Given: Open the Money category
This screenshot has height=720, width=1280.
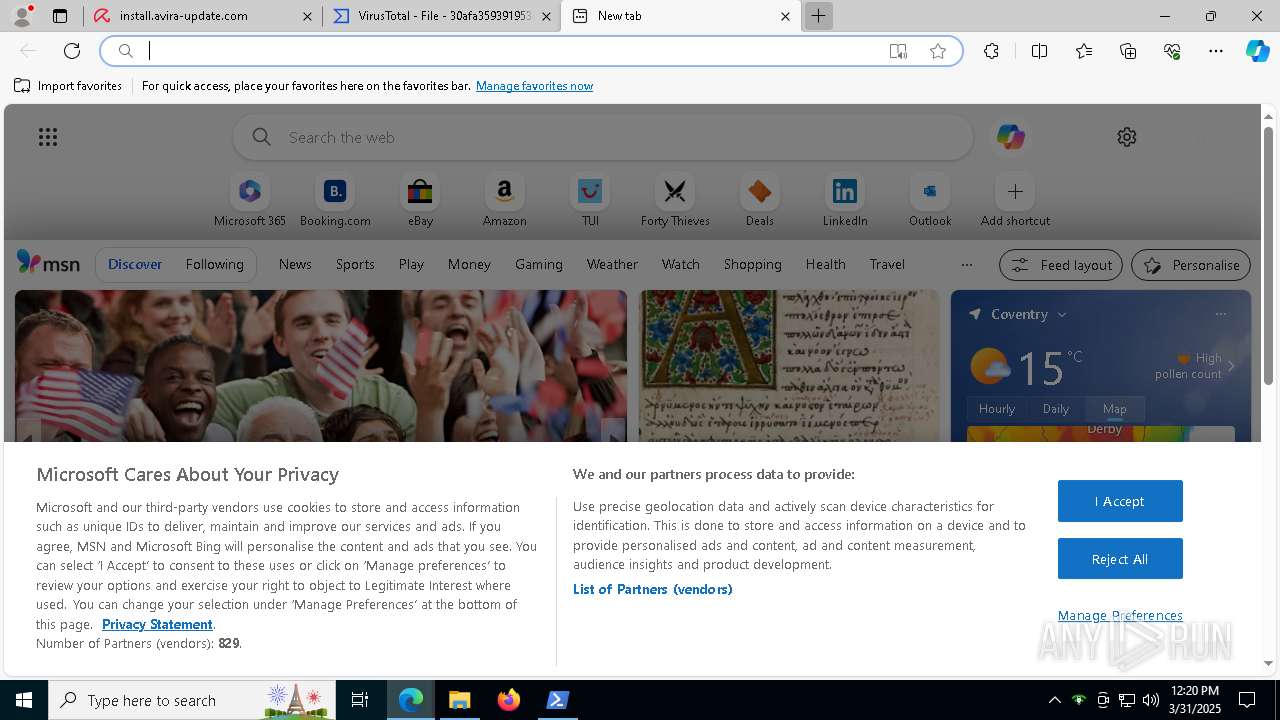Looking at the screenshot, I should (469, 264).
